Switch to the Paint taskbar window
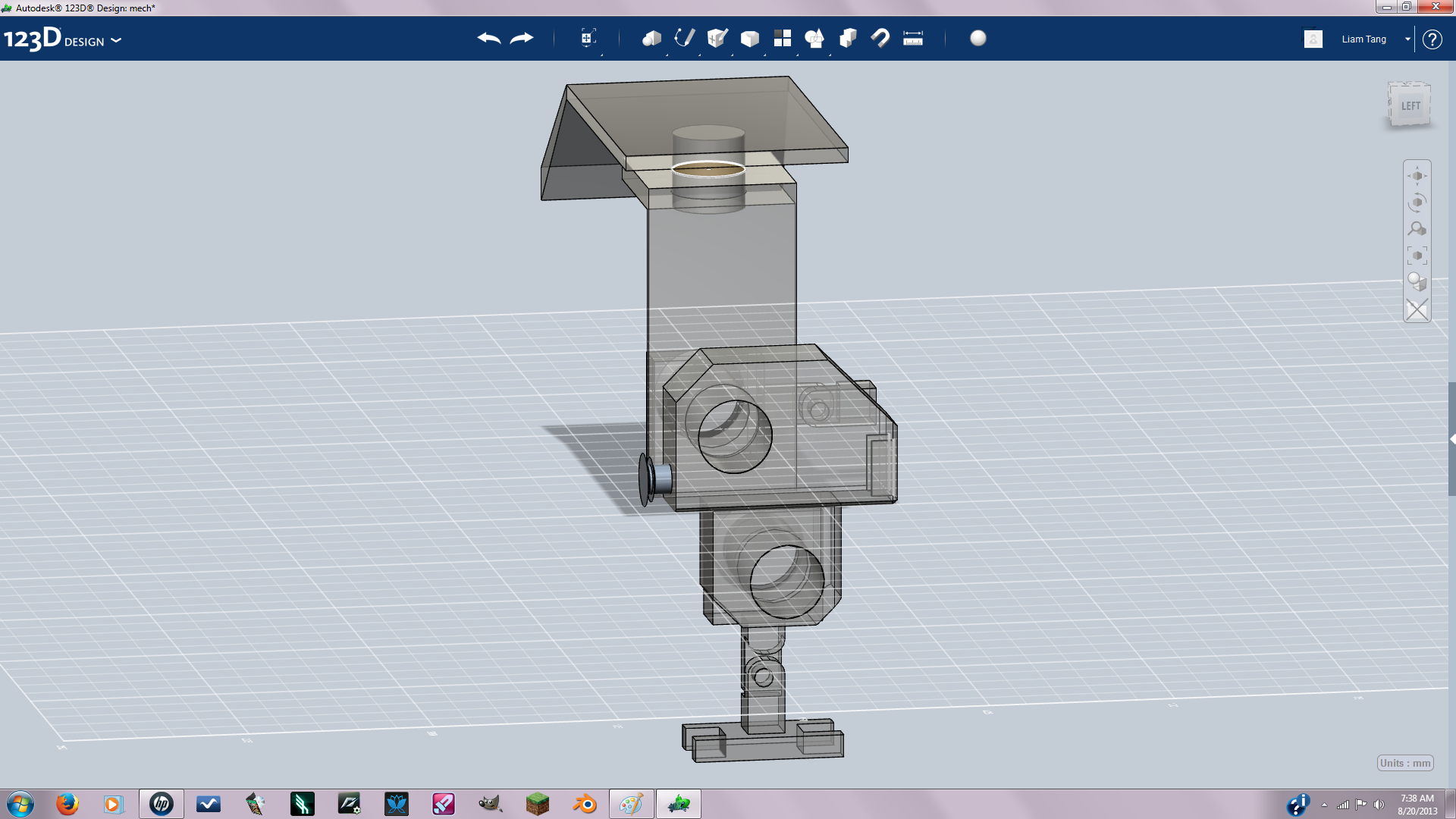Screen dimensions: 1456x819 point(631,804)
